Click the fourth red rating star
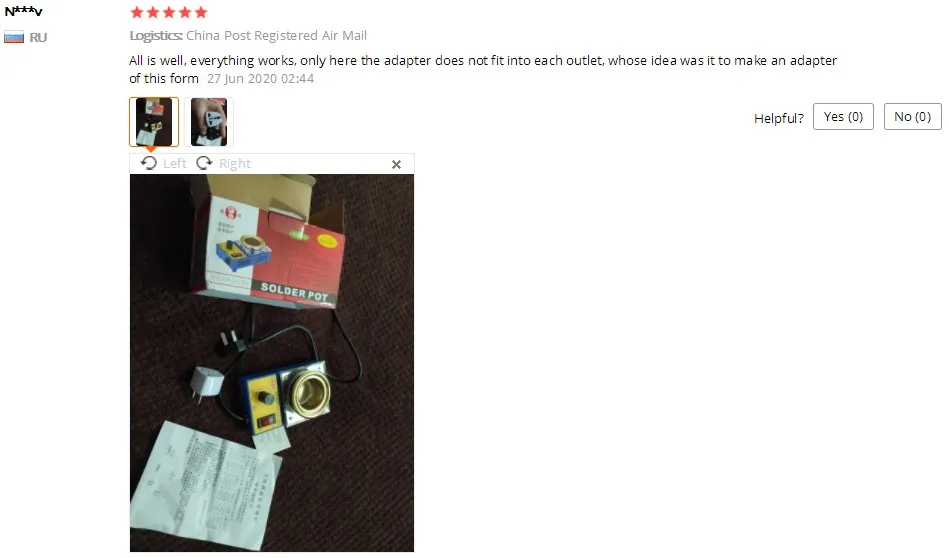The width and height of the screenshot is (949, 558). [x=185, y=12]
